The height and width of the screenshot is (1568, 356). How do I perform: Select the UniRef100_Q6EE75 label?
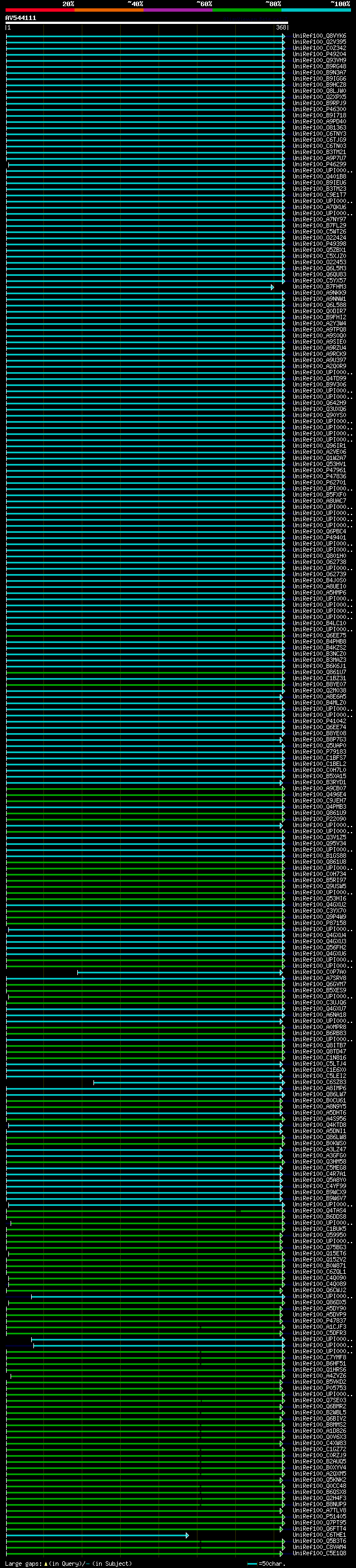click(x=319, y=635)
